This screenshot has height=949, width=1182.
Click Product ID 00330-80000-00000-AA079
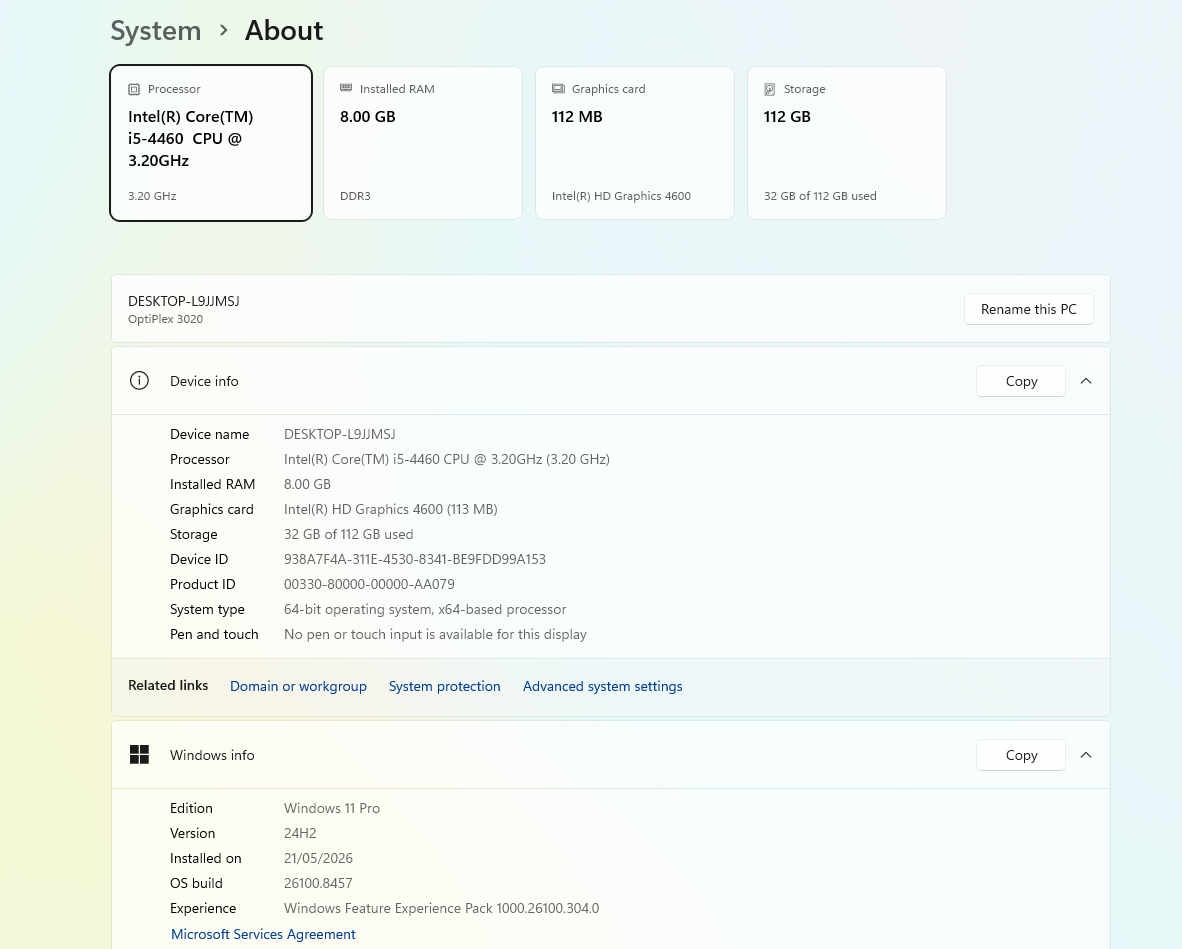(x=369, y=584)
